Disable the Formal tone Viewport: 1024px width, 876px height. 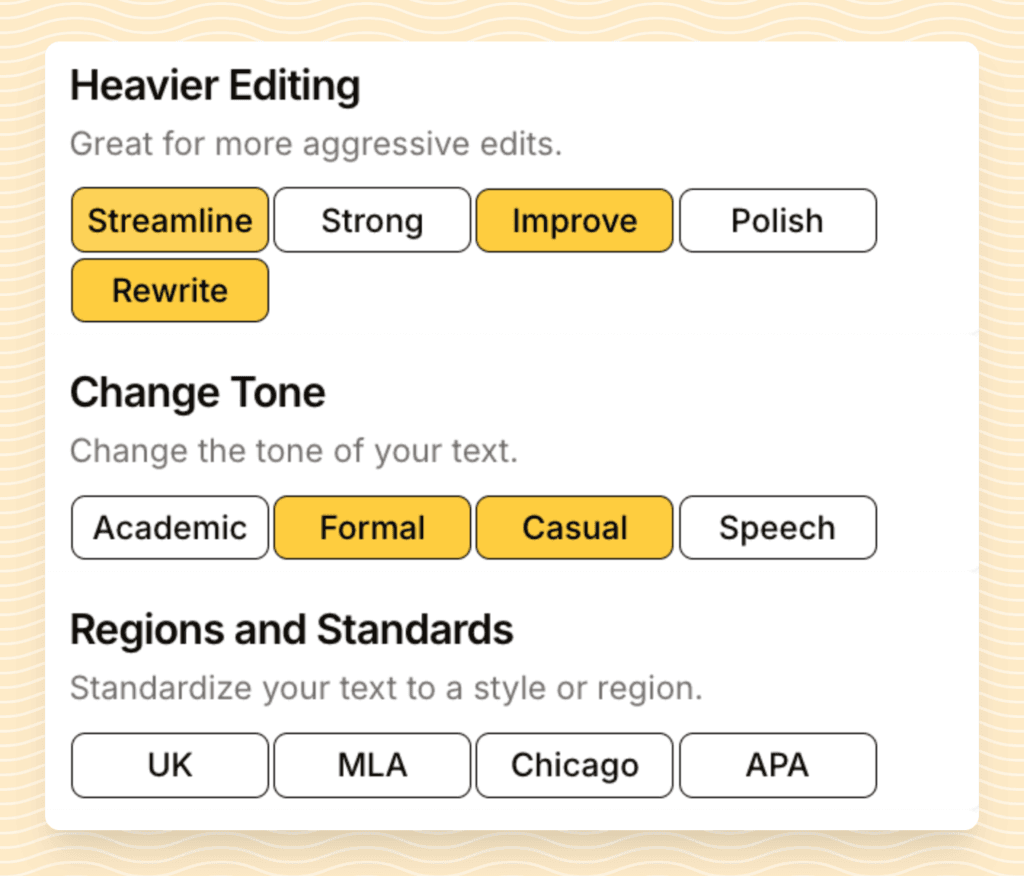pos(371,527)
